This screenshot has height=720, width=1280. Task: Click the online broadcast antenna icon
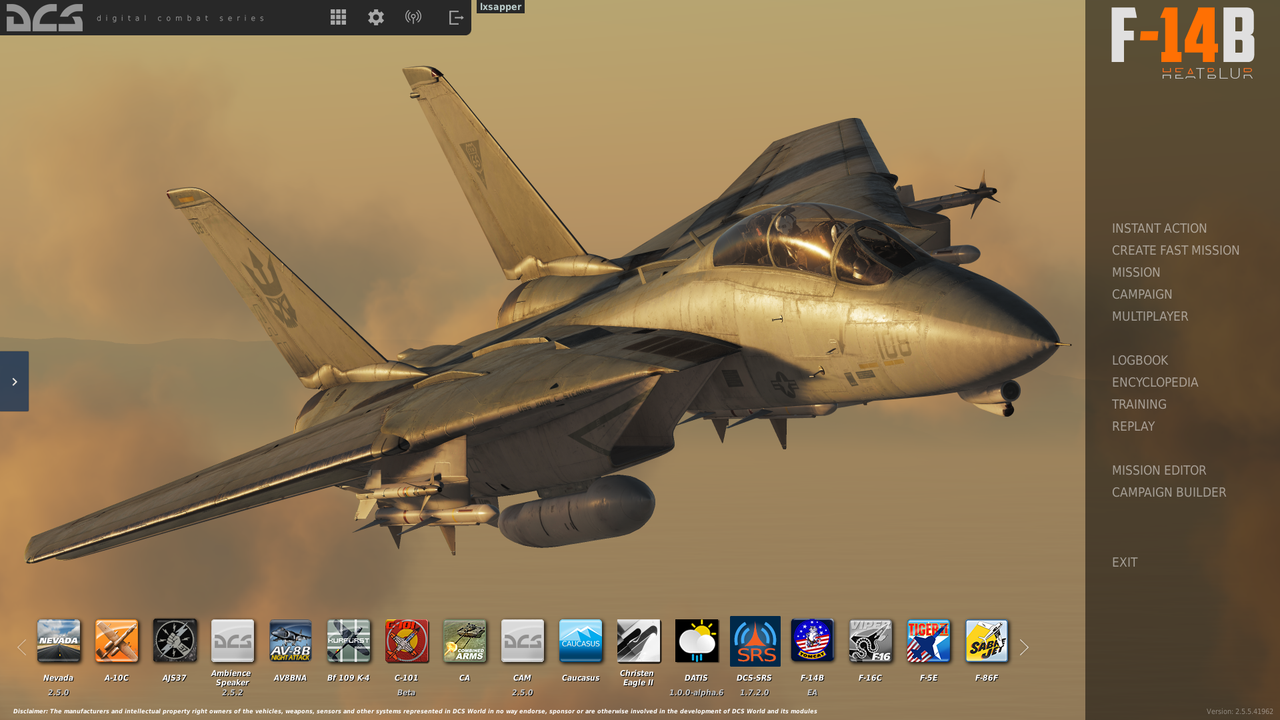click(413, 17)
